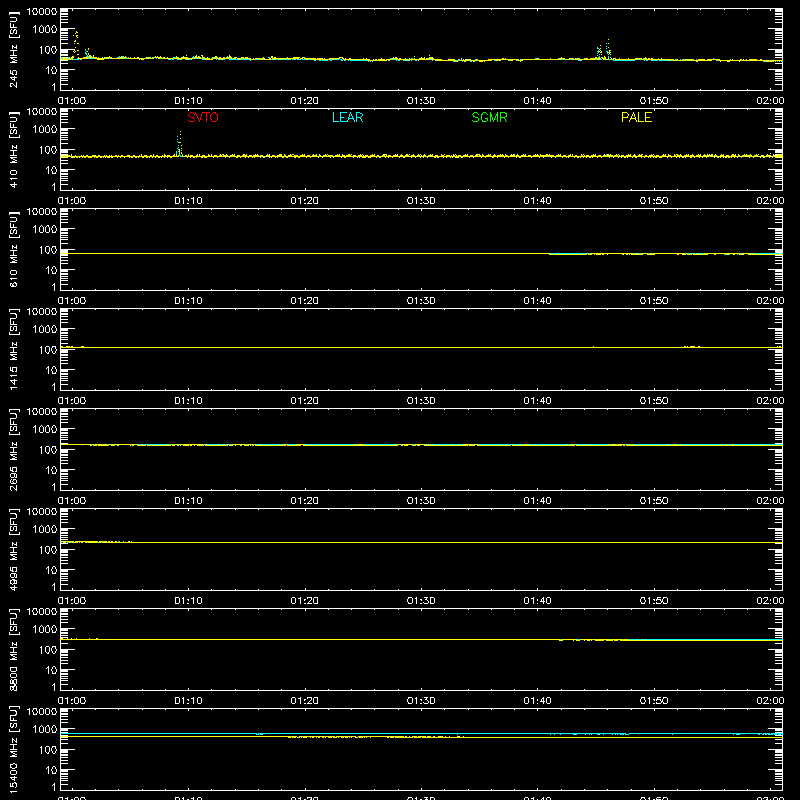Viewport: 800px width, 800px height.
Task: Click the red SVTO station label
Action: coord(203,117)
